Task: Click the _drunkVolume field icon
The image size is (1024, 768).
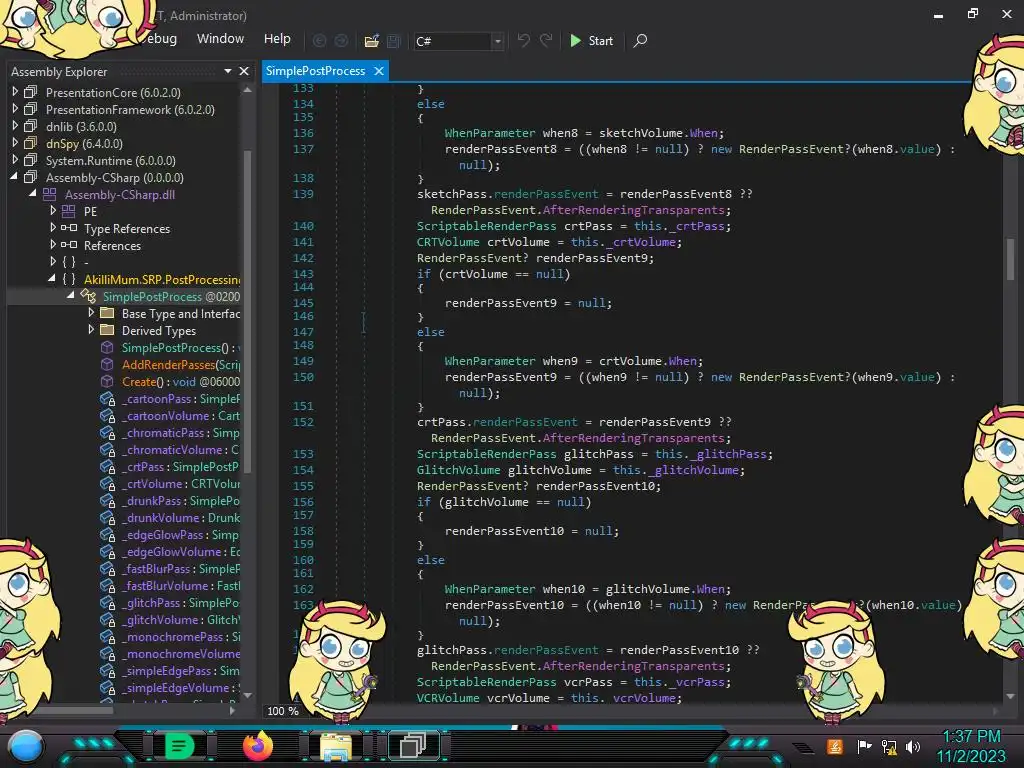Action: click(x=108, y=518)
